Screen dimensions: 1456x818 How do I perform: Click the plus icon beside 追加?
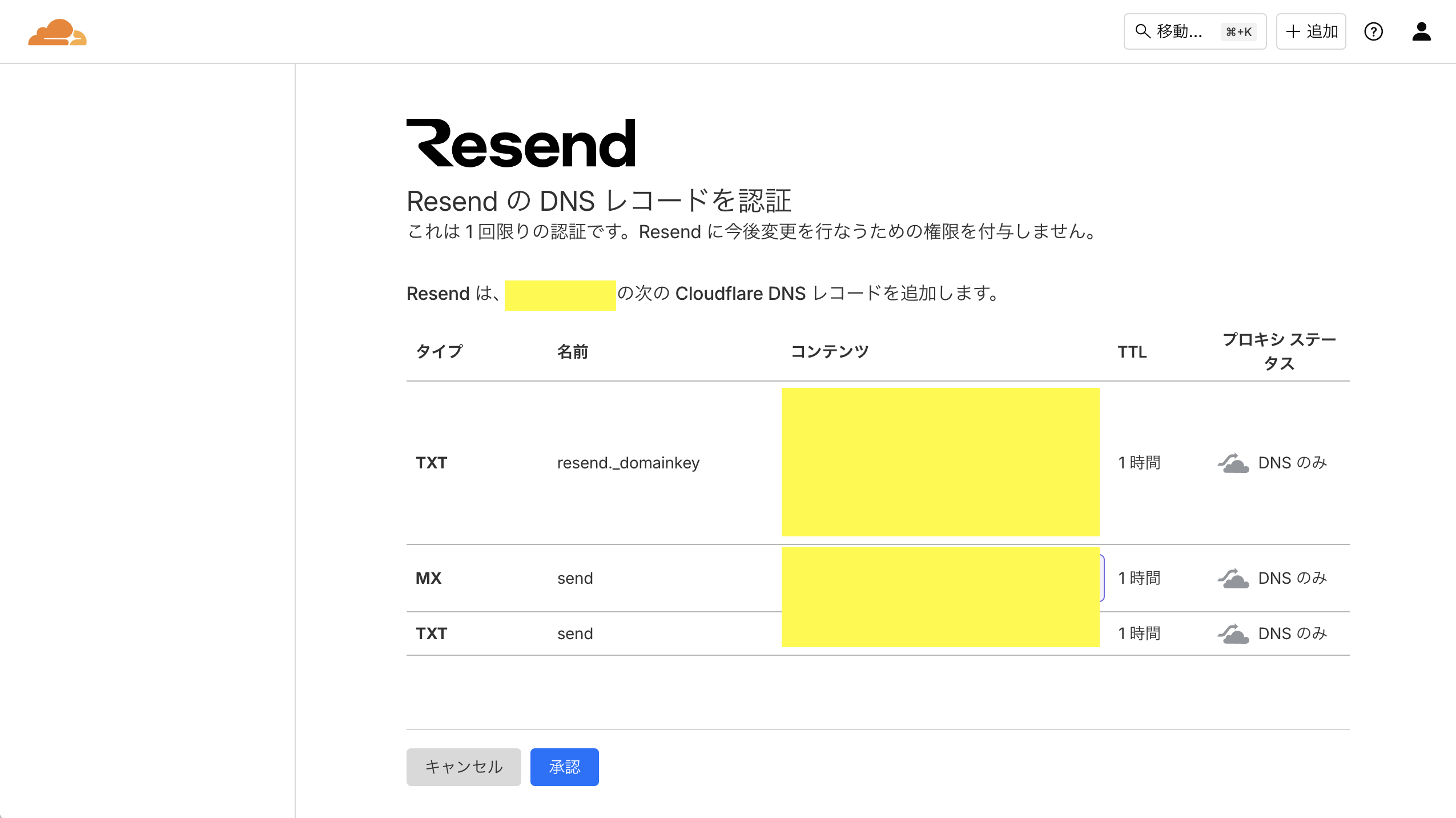coord(1293,31)
